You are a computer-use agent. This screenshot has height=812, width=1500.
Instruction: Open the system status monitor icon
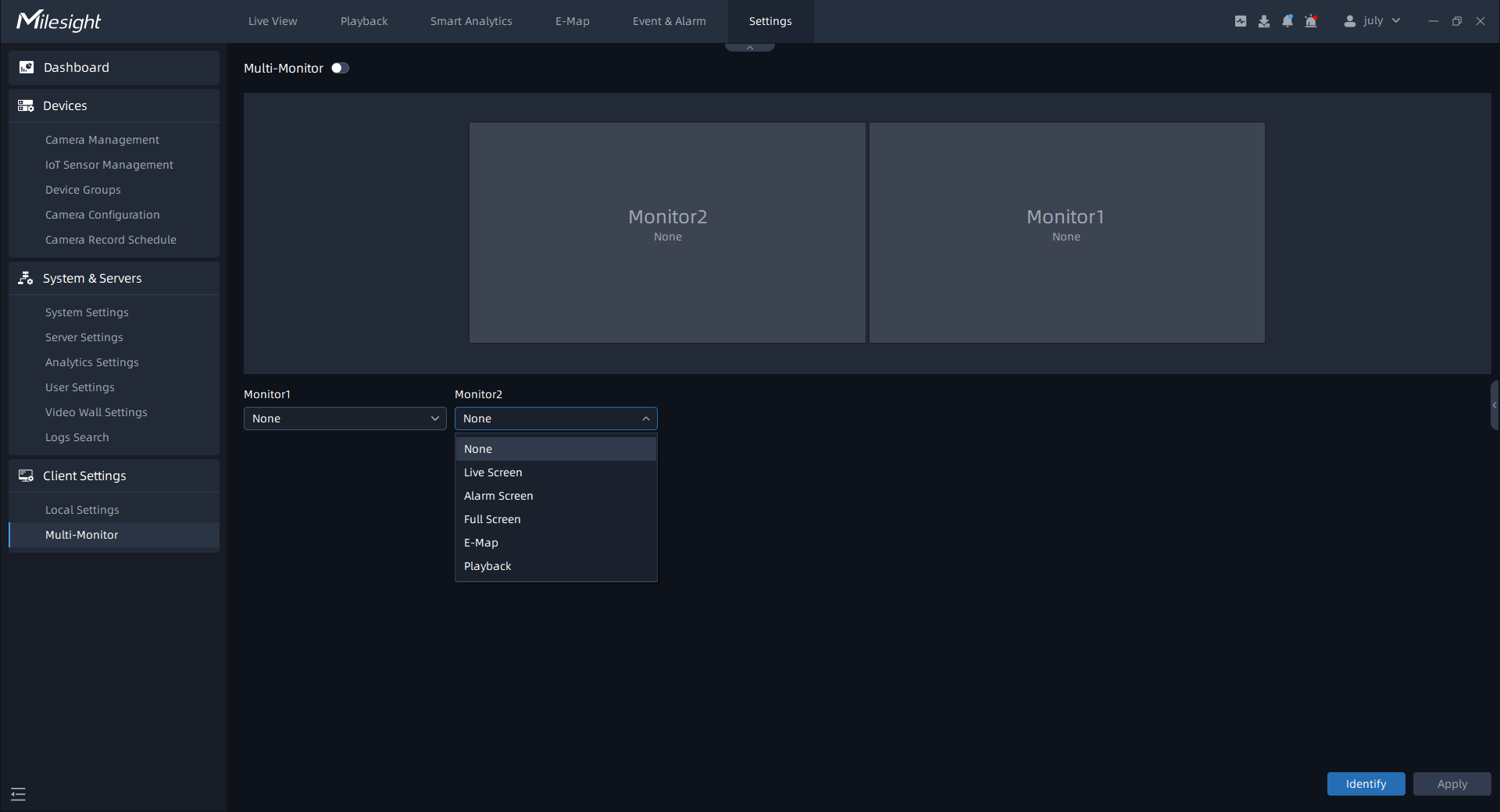pyautogui.click(x=1241, y=21)
